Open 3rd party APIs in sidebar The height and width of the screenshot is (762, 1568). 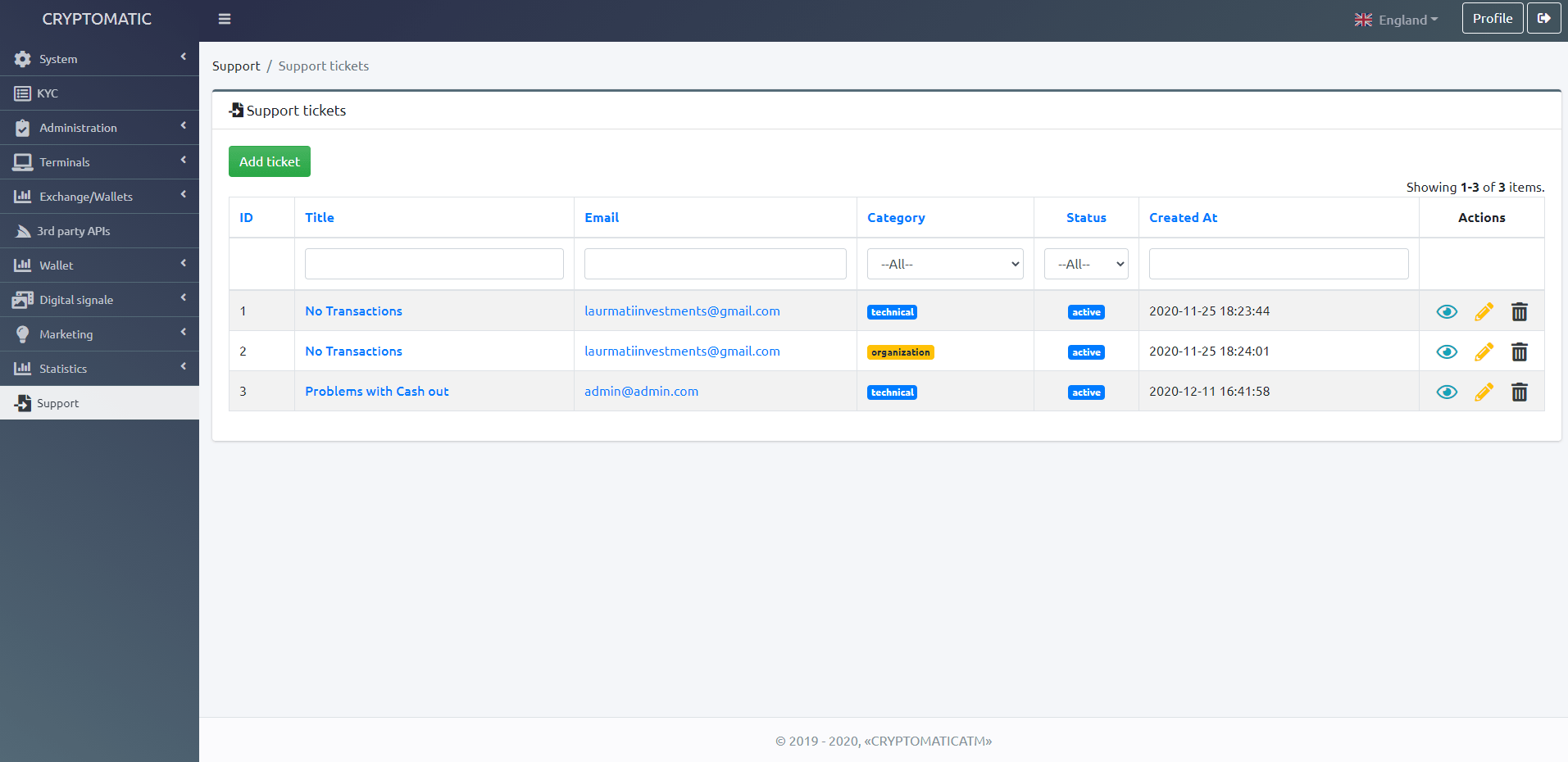(73, 231)
